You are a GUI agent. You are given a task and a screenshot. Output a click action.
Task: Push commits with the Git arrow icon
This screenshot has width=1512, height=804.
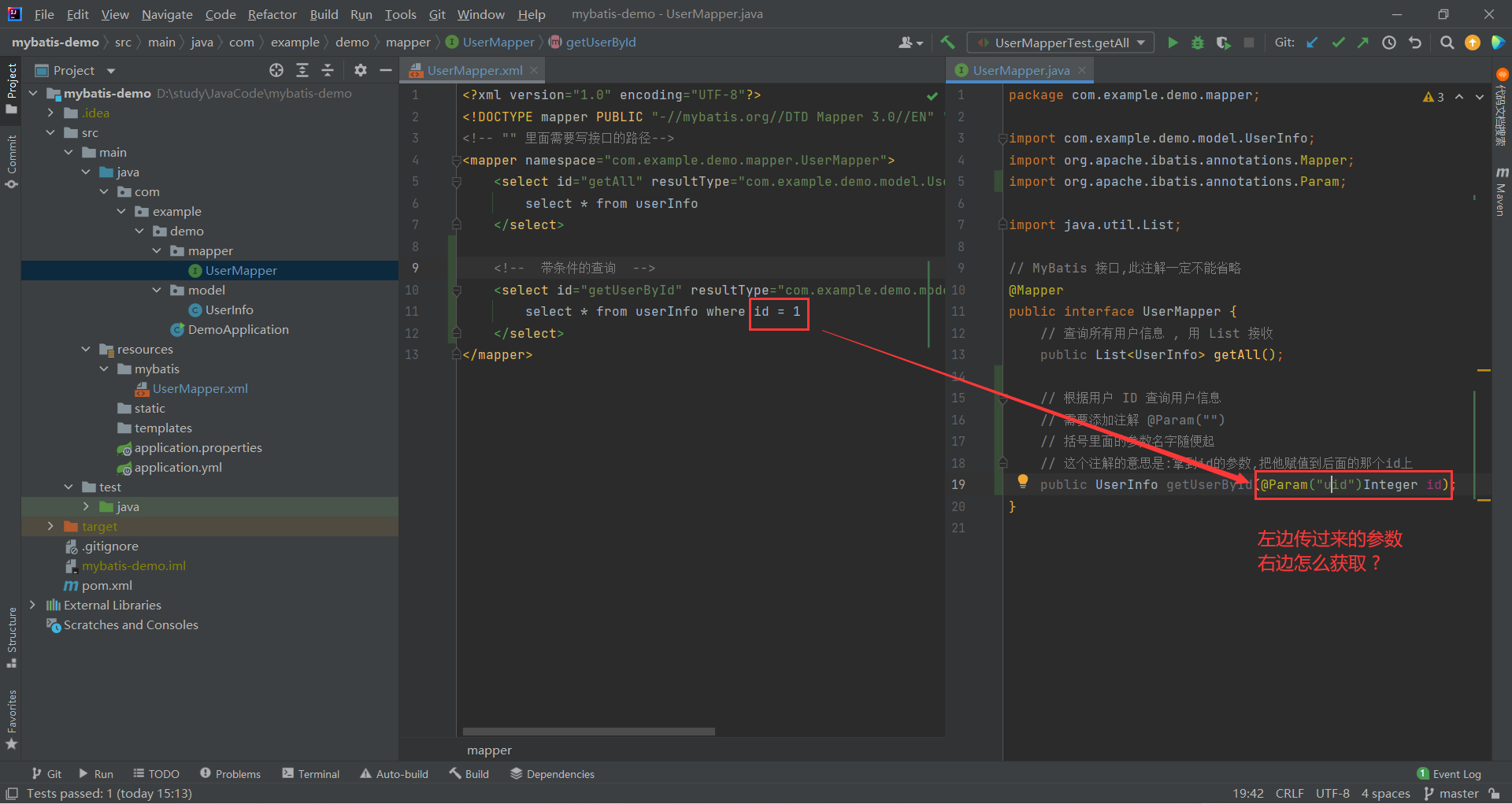(1363, 43)
